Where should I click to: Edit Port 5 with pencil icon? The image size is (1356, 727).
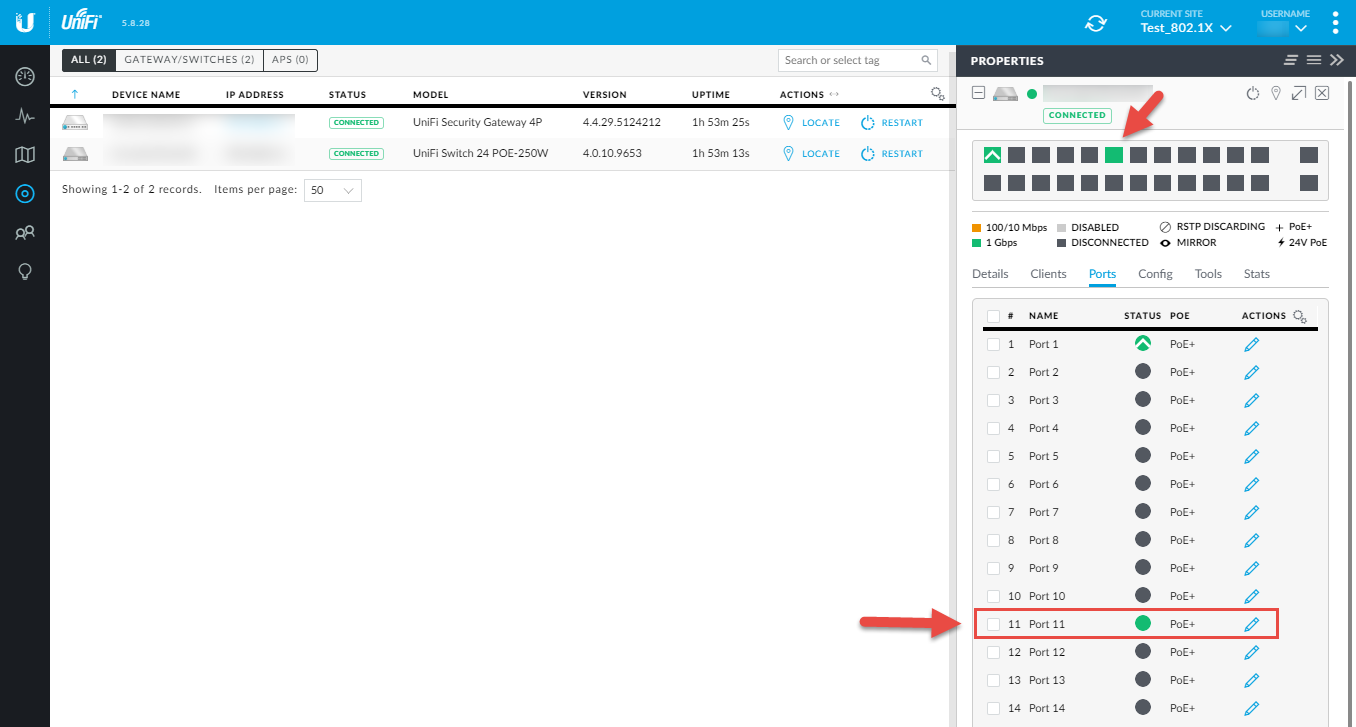point(1251,456)
